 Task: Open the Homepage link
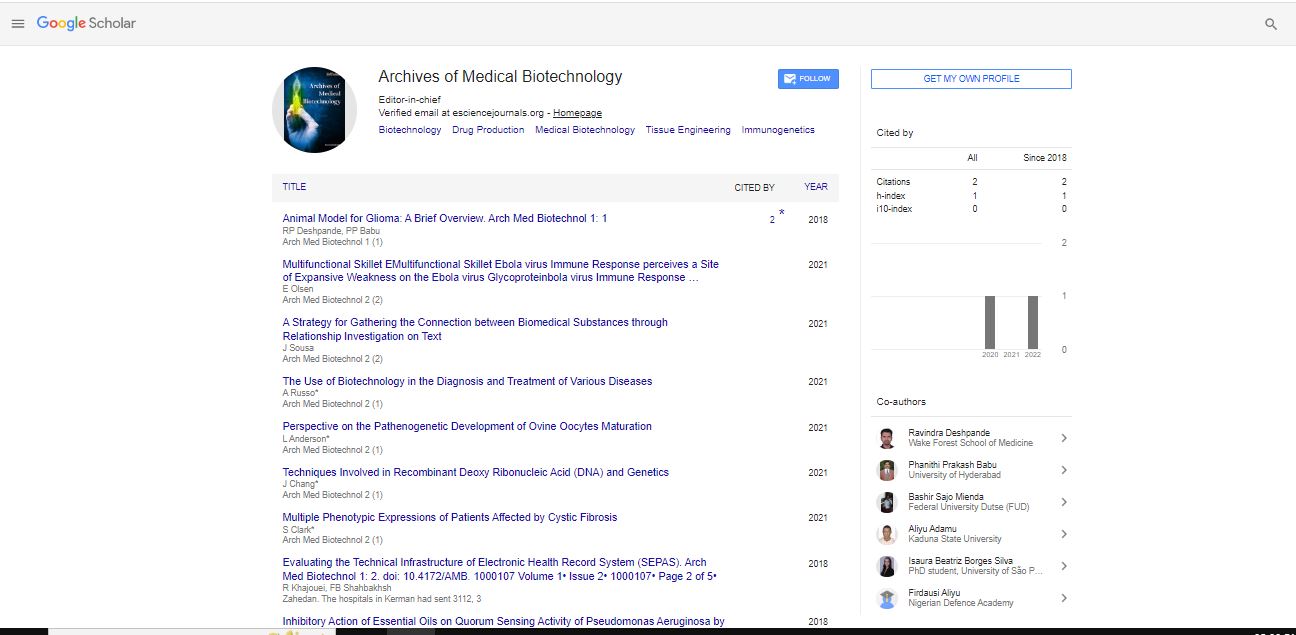point(577,113)
